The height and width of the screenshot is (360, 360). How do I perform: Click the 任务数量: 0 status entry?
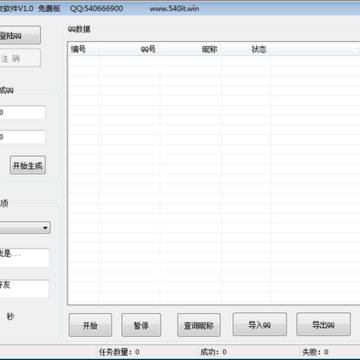(119, 352)
